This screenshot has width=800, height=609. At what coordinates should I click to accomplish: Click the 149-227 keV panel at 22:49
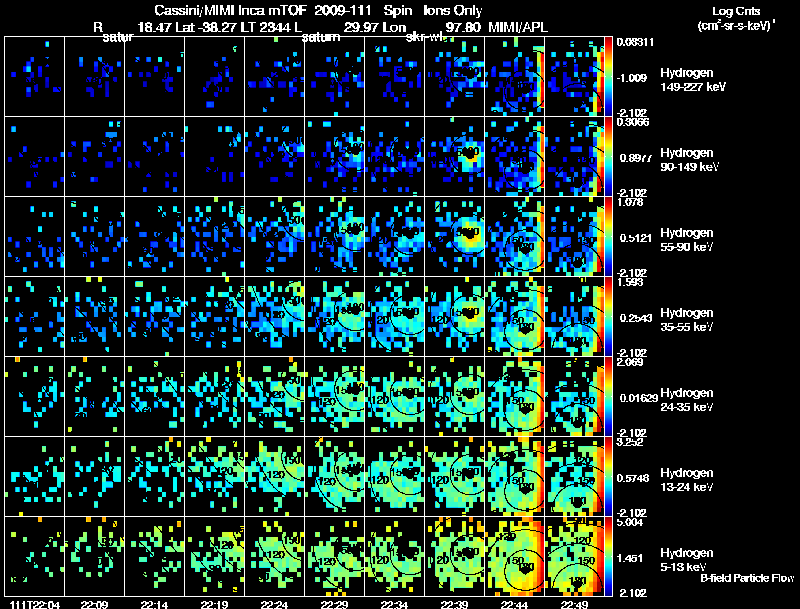point(574,77)
